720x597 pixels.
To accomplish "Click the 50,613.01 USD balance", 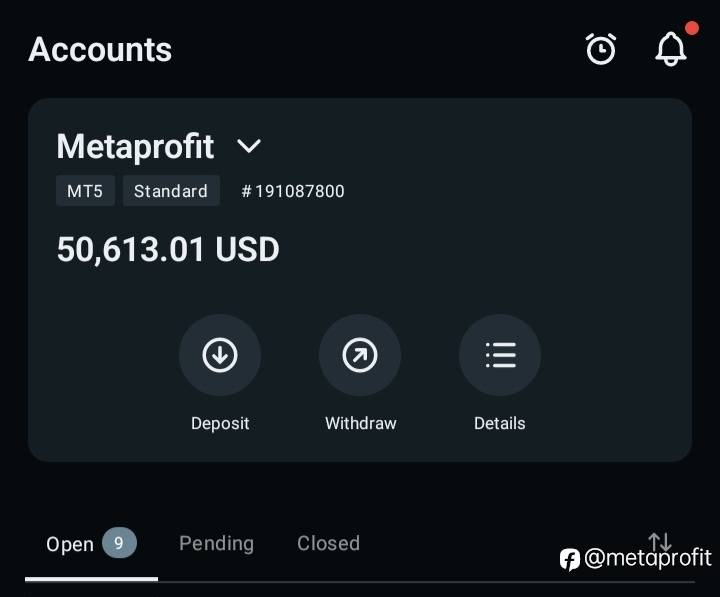I will pos(168,249).
